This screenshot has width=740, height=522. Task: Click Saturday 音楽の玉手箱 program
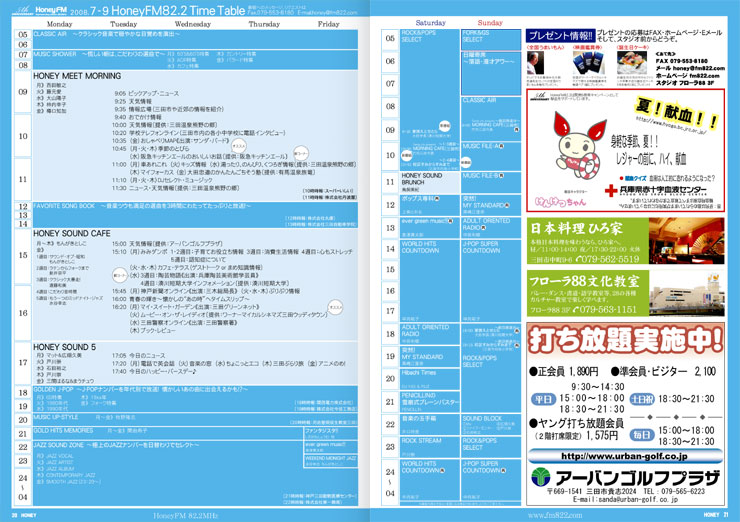click(x=429, y=424)
